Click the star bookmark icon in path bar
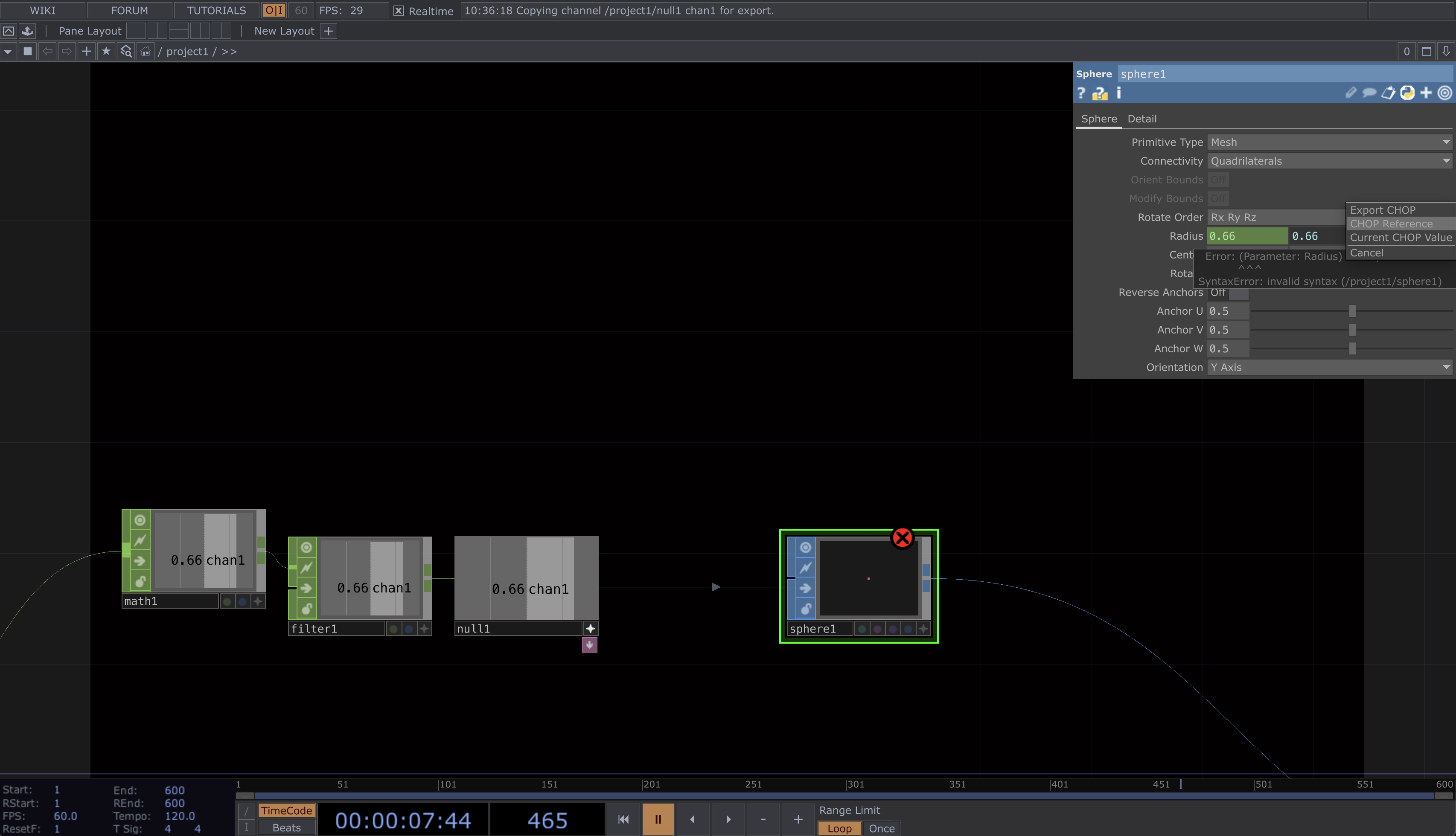 pyautogui.click(x=106, y=51)
